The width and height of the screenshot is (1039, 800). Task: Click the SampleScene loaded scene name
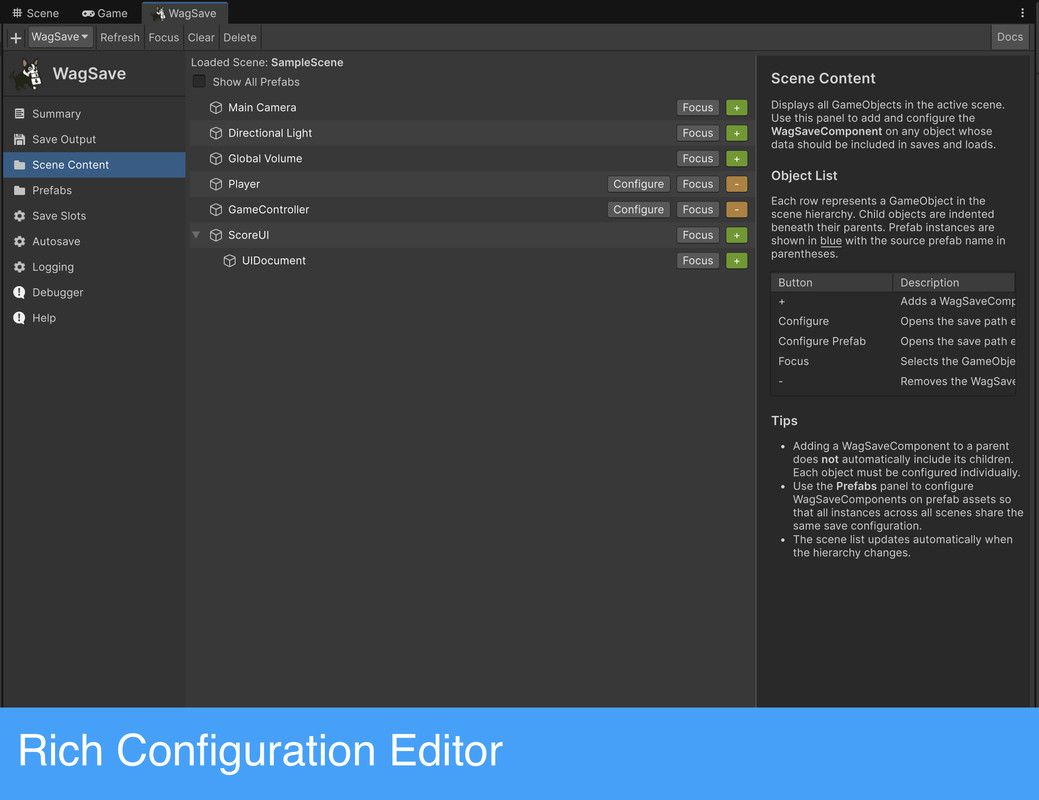307,62
